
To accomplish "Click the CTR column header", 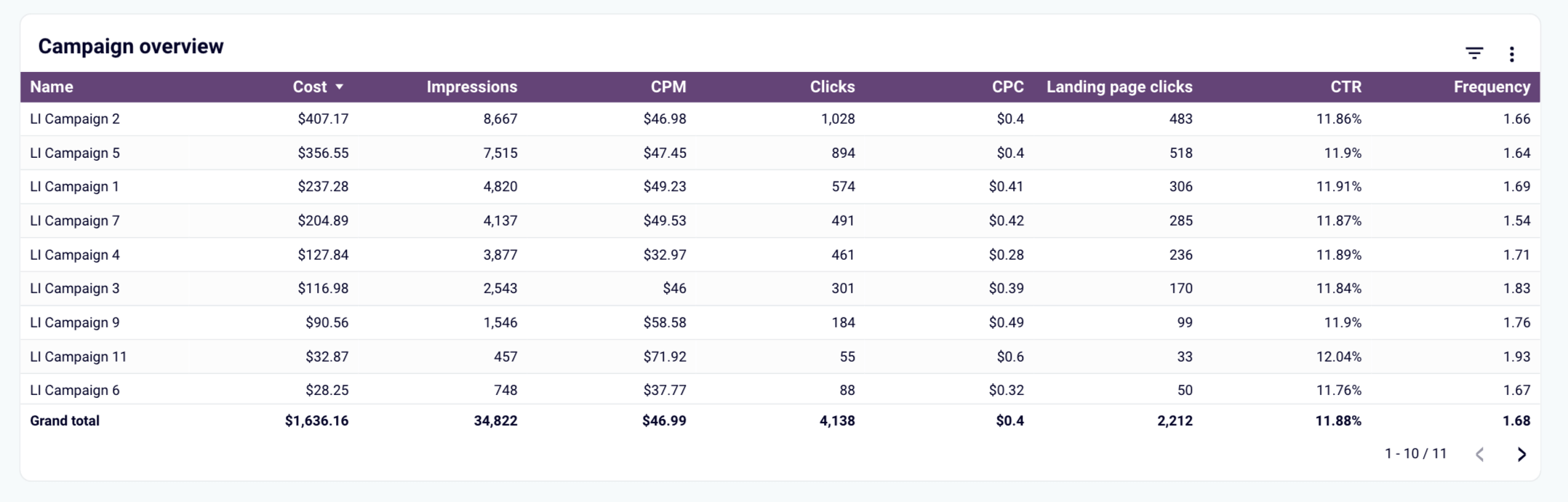I will click(x=1345, y=87).
